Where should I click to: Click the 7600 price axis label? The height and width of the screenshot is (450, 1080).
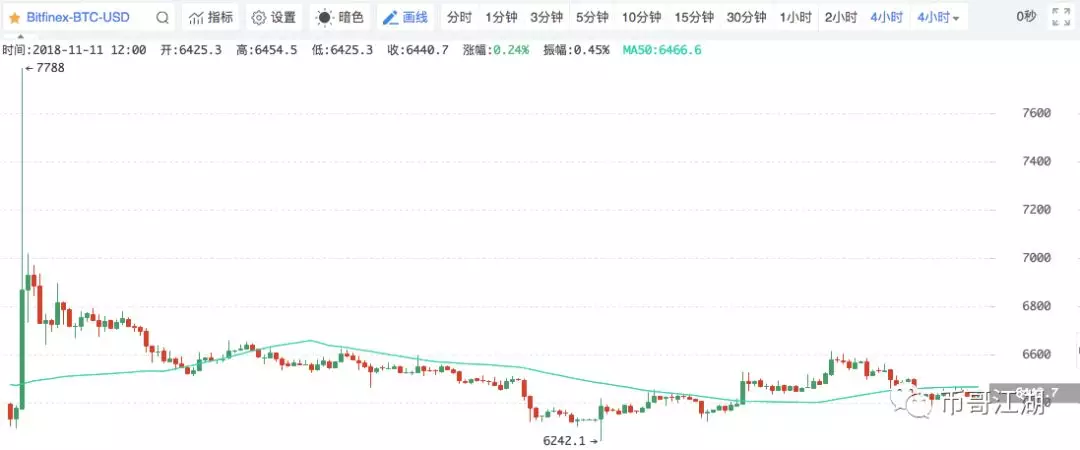[x=1037, y=113]
